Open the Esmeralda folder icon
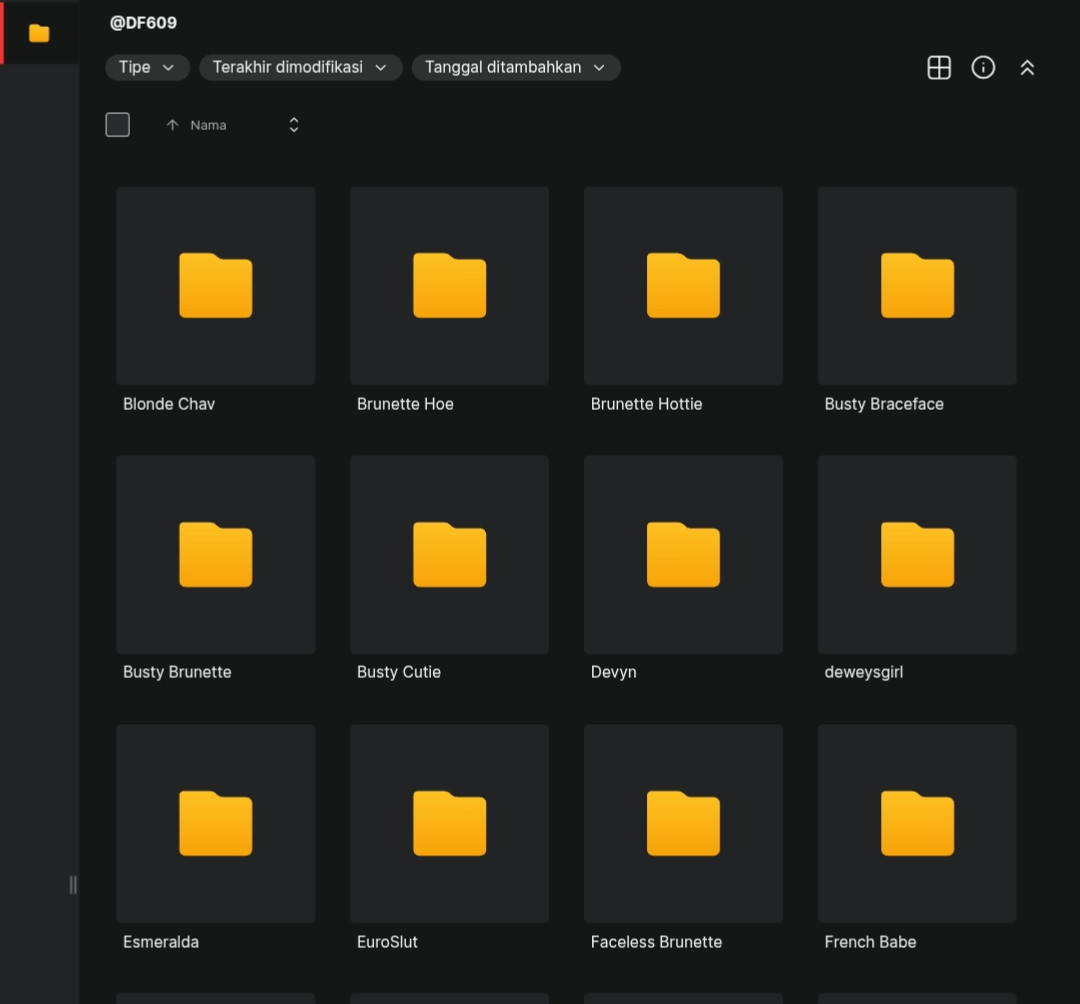The height and width of the screenshot is (1004, 1080). tap(216, 823)
